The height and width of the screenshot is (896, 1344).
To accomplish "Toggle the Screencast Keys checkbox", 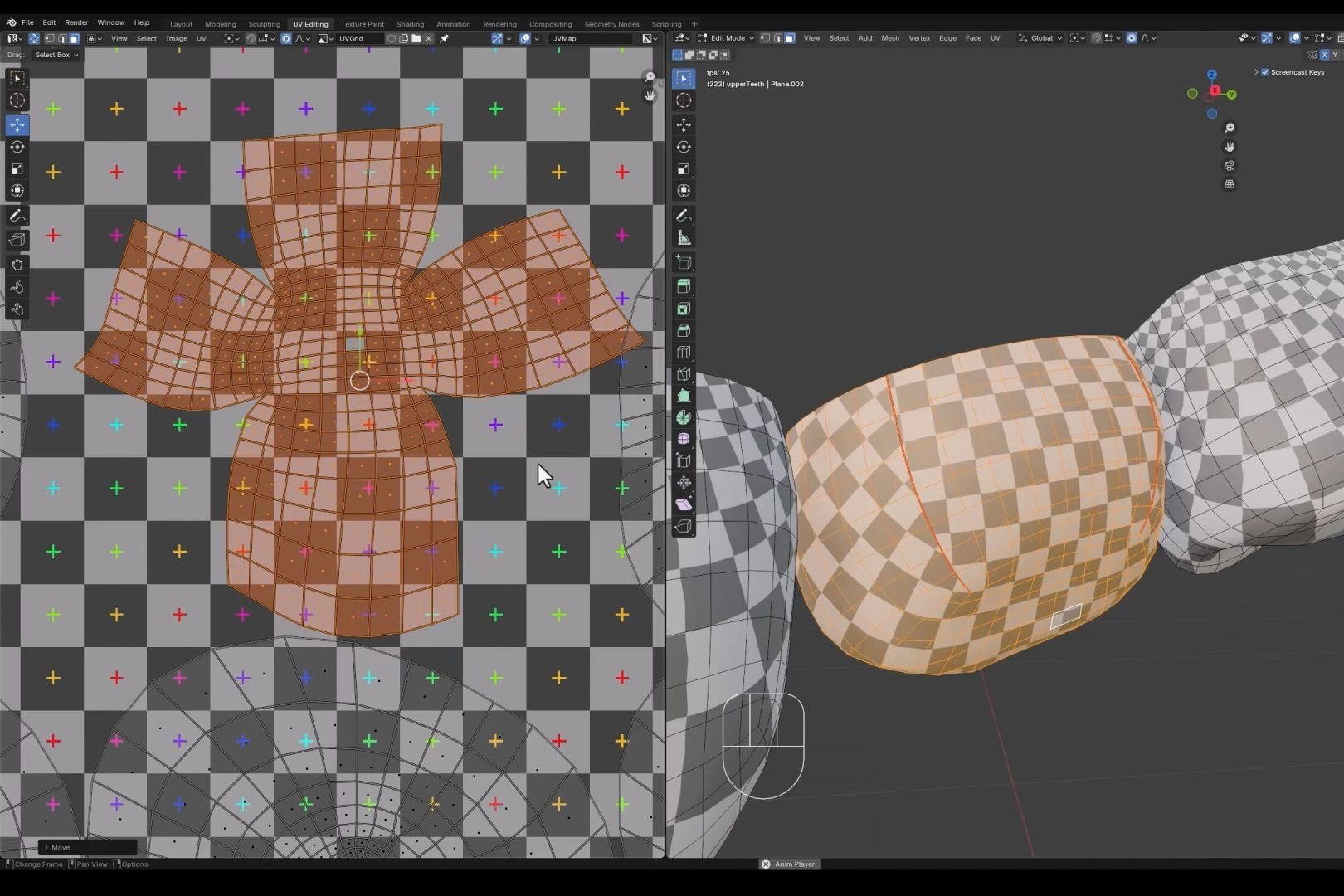I will coord(1265,72).
